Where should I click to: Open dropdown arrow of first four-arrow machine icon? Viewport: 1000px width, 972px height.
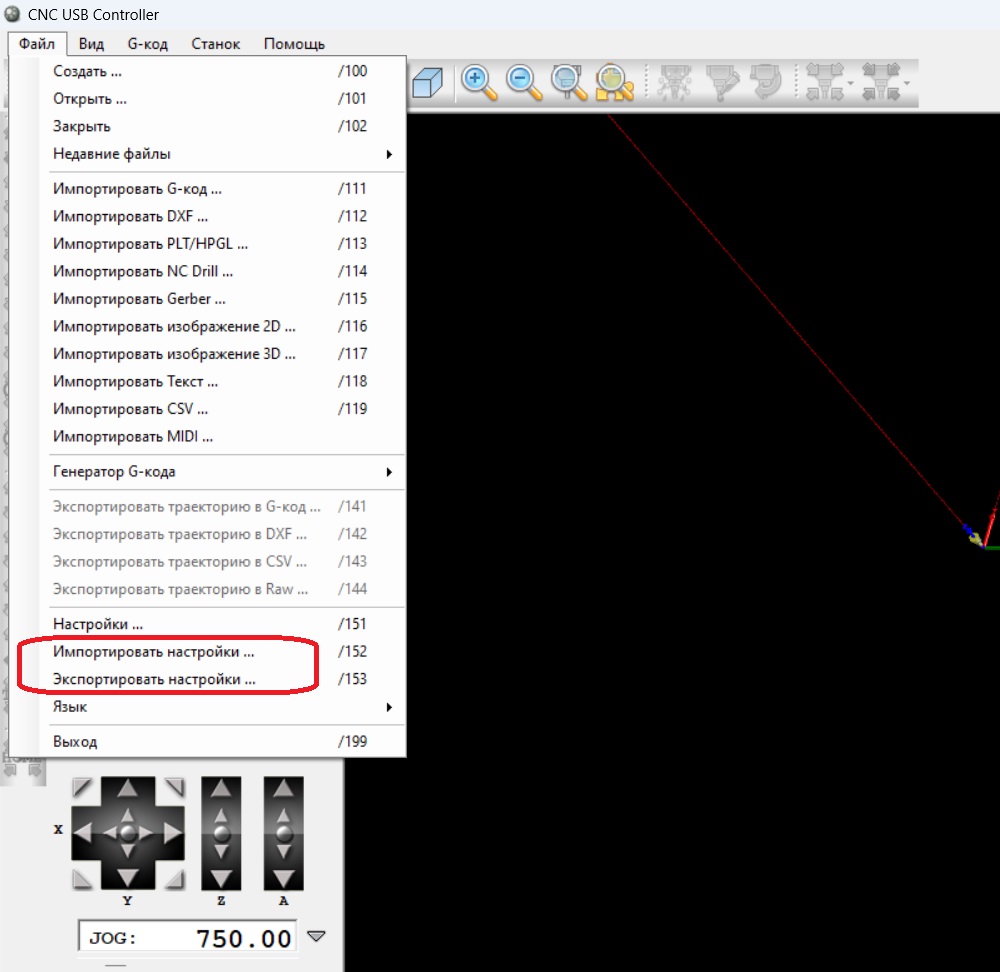tap(851, 84)
